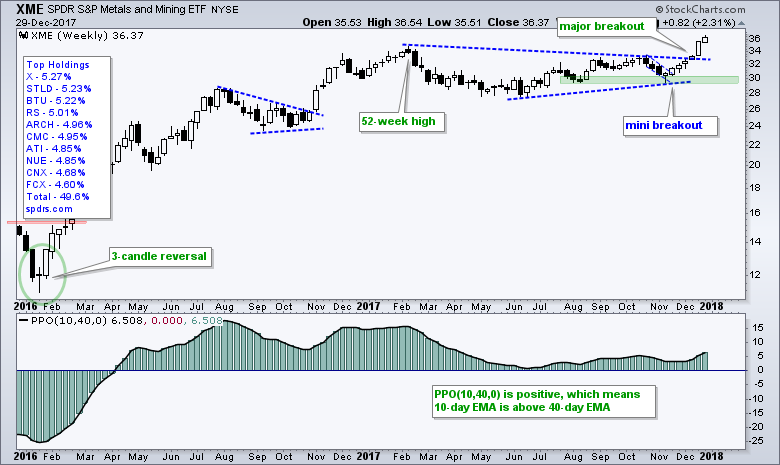Click the Low 35.51 value
780x465 pixels.
454,22
